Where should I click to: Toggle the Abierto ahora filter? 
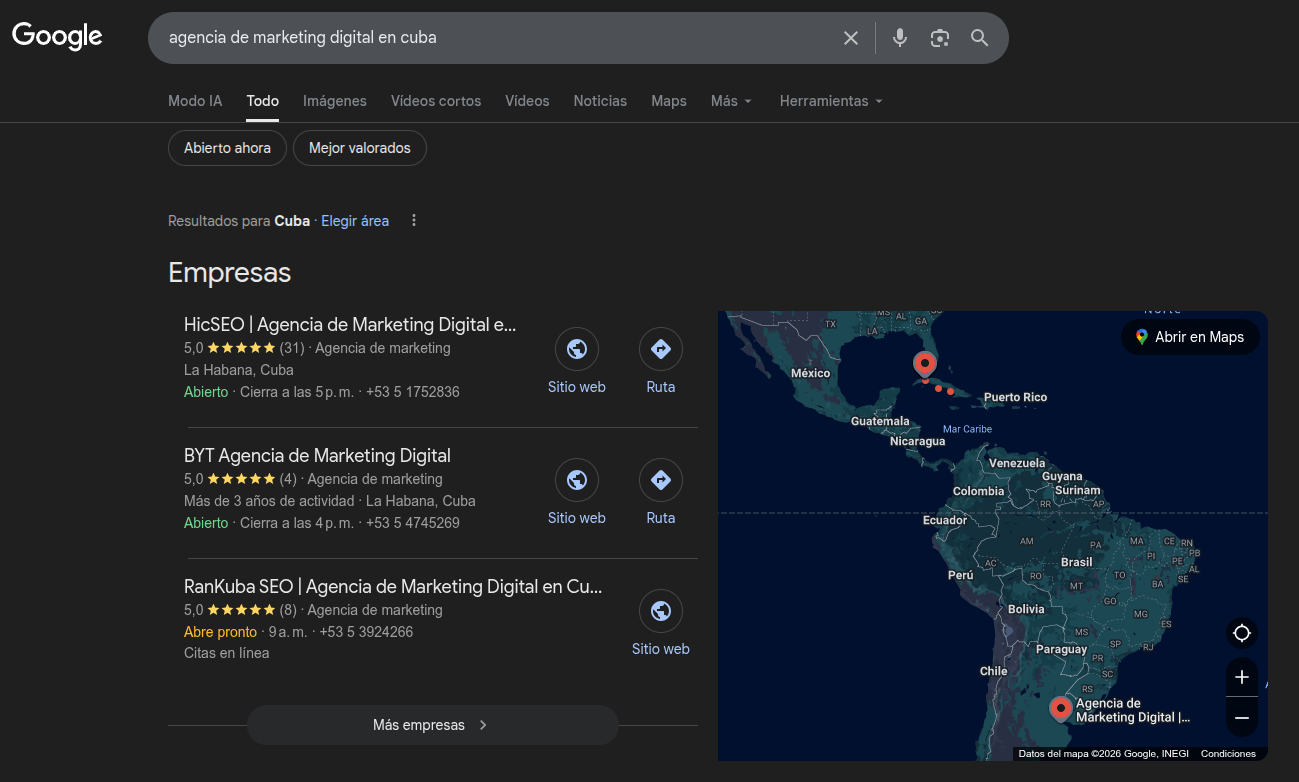point(227,147)
